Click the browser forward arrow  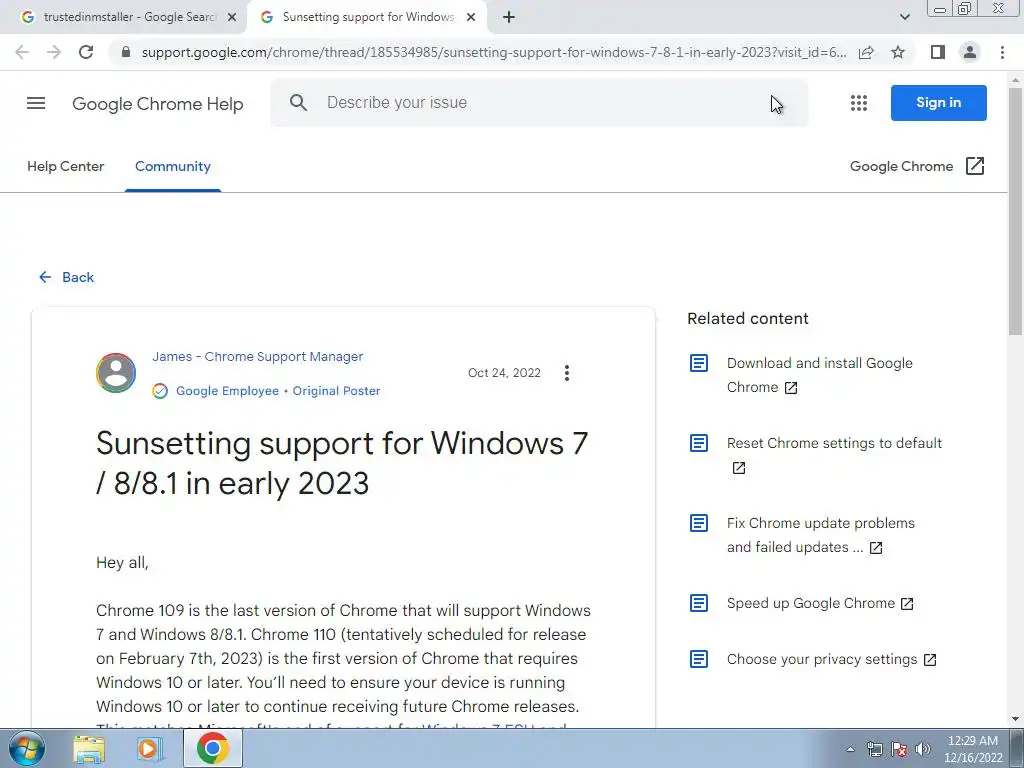[54, 52]
